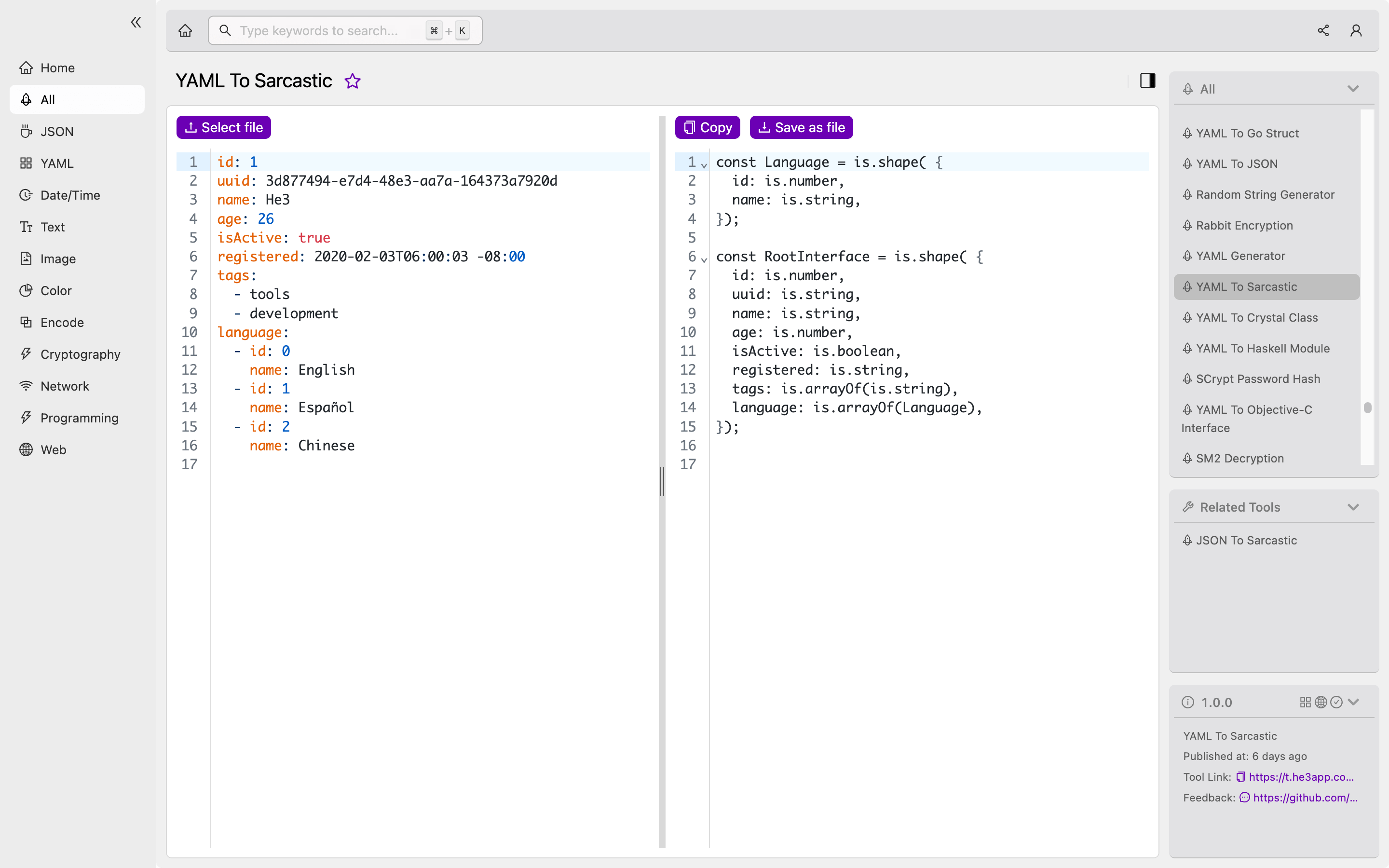Click the Rabbit Encryption sidebar icon
This screenshot has width=1389, height=868.
(x=1188, y=225)
